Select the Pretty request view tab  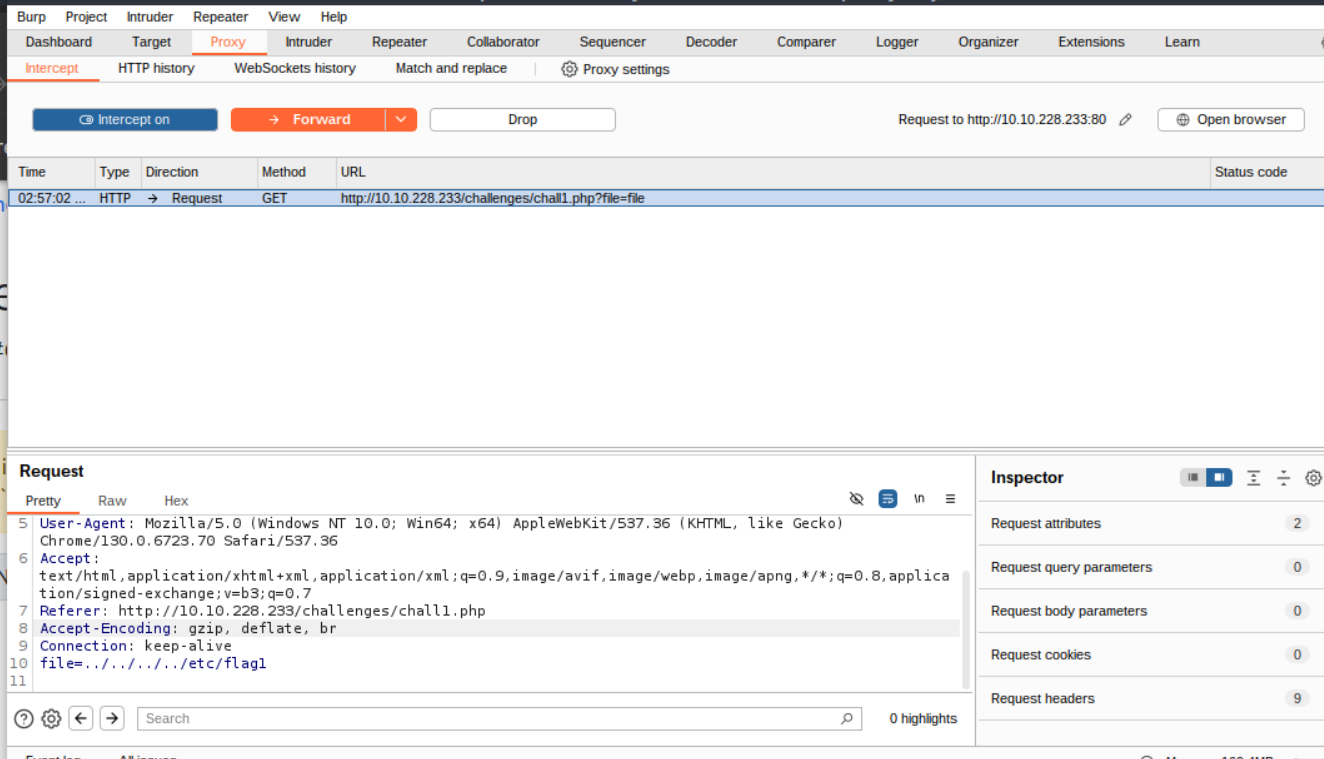coord(43,501)
